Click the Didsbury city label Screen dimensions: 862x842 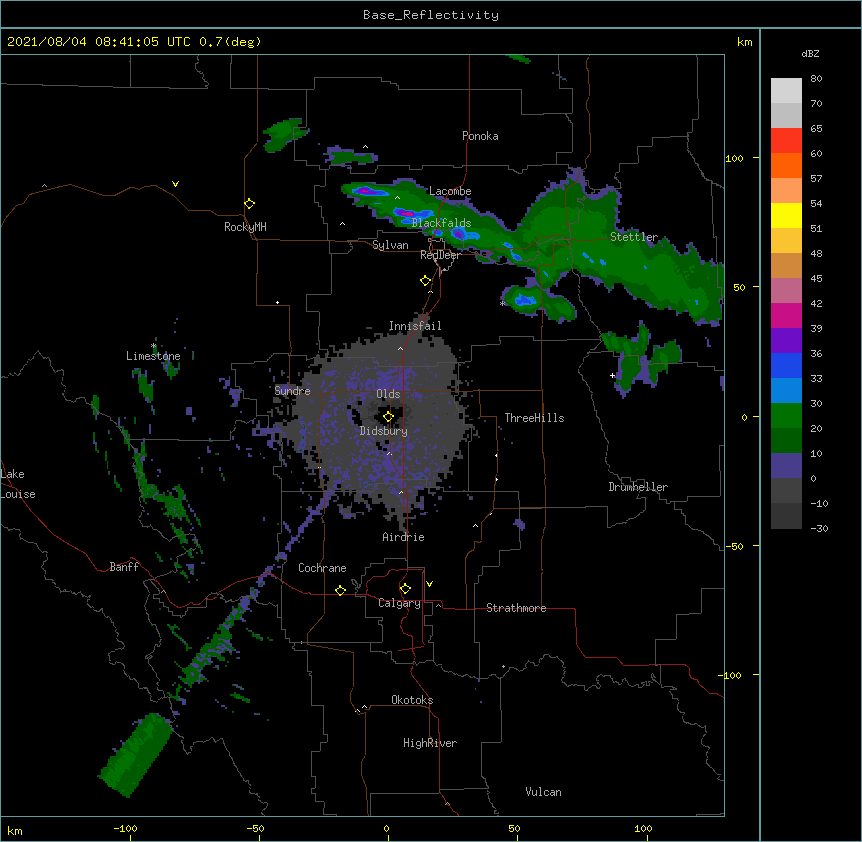(x=384, y=431)
